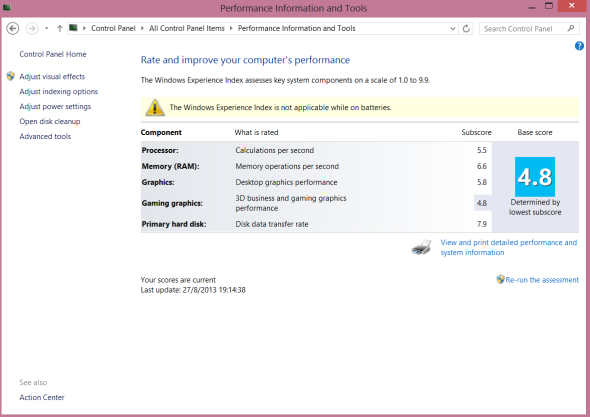Re-run the assessment
Image resolution: width=590 pixels, height=417 pixels.
542,280
